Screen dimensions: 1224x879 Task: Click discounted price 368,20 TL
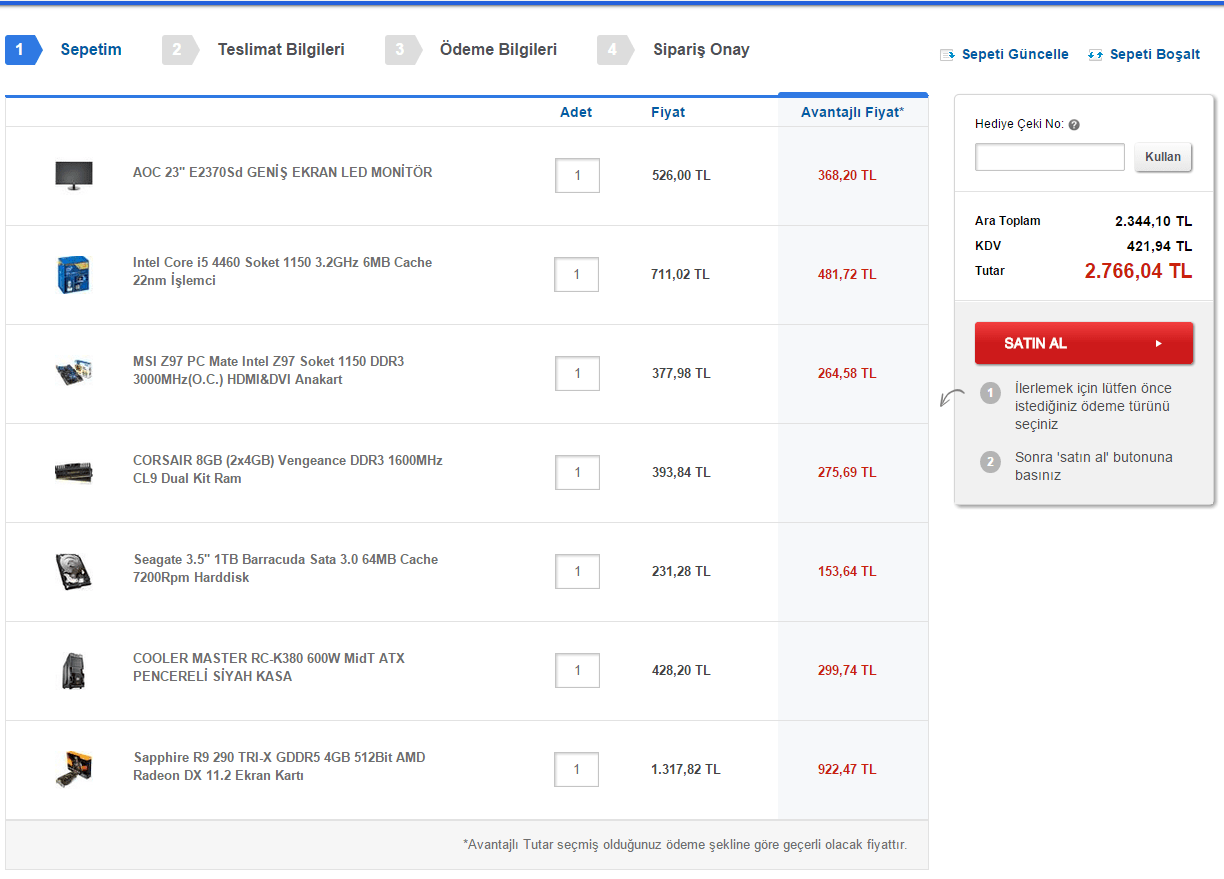[847, 176]
